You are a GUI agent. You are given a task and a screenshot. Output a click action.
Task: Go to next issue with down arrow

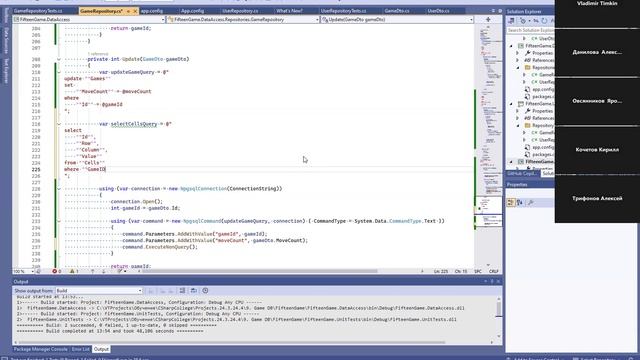104,271
